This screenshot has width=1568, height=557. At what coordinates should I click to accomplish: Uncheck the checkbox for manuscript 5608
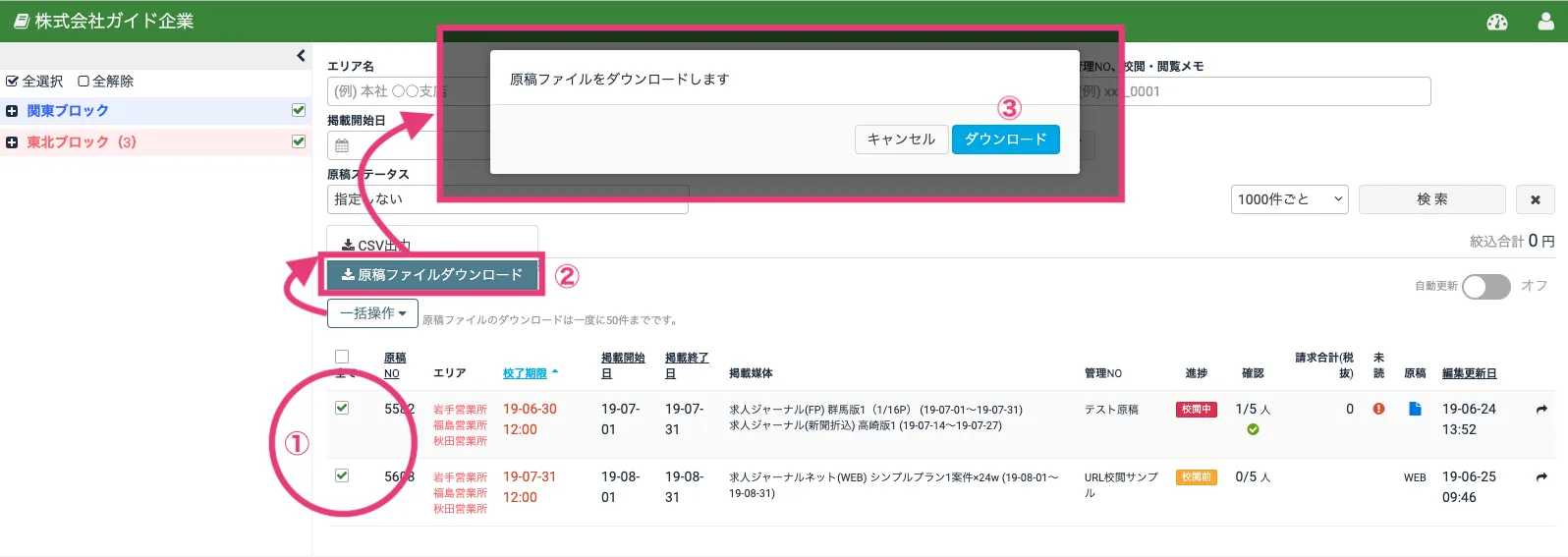pyautogui.click(x=342, y=475)
